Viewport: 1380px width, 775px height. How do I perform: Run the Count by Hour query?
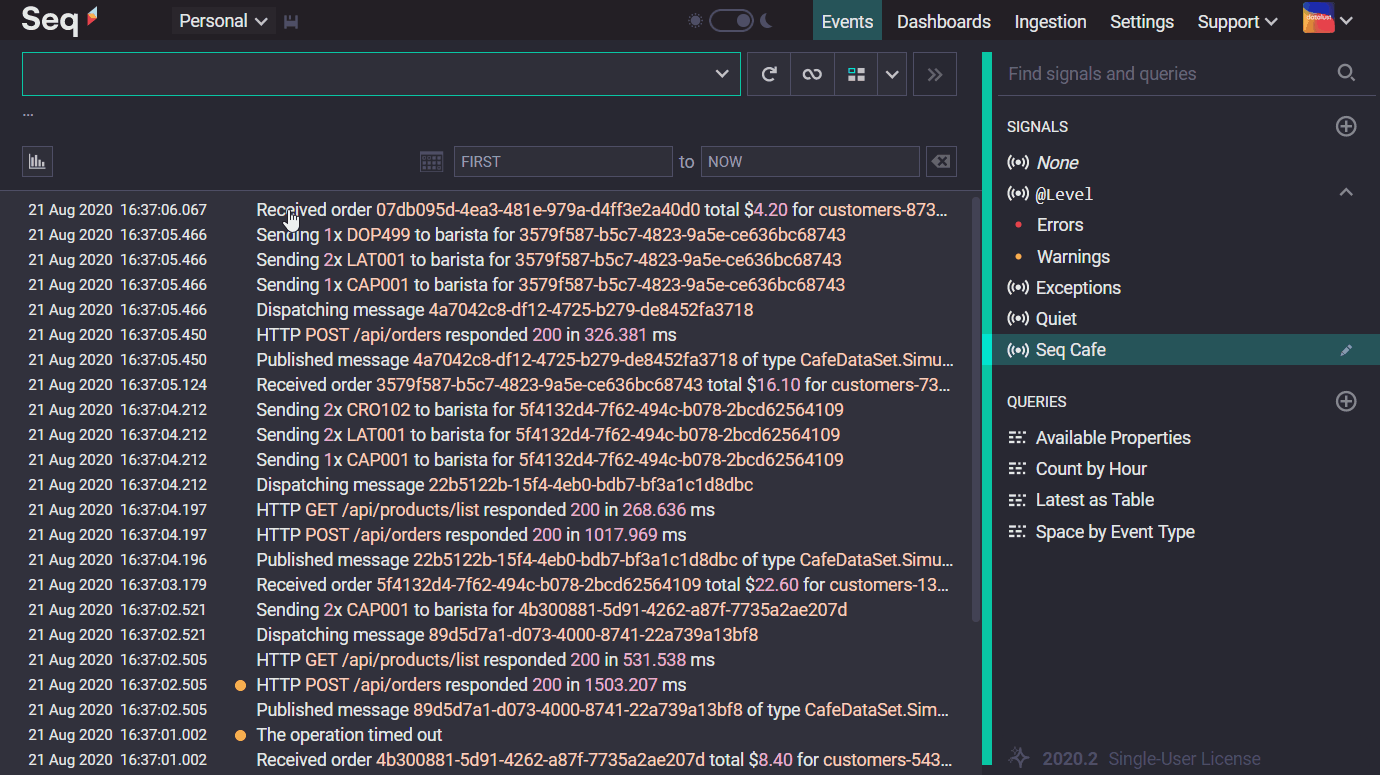(x=1091, y=469)
